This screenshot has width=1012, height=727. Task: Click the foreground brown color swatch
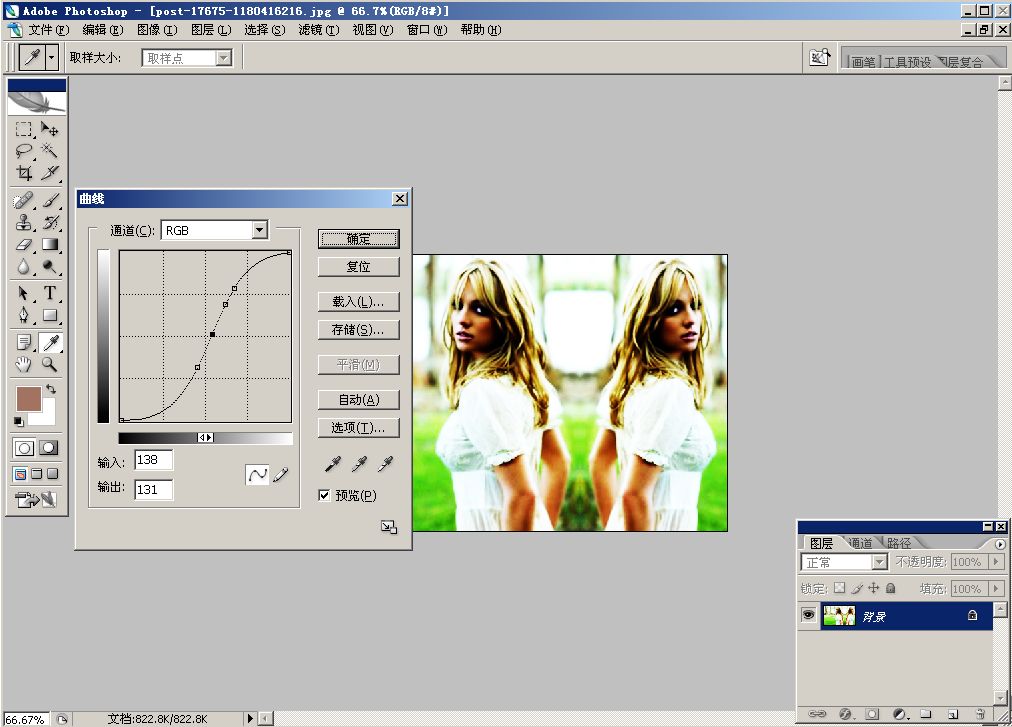27,398
